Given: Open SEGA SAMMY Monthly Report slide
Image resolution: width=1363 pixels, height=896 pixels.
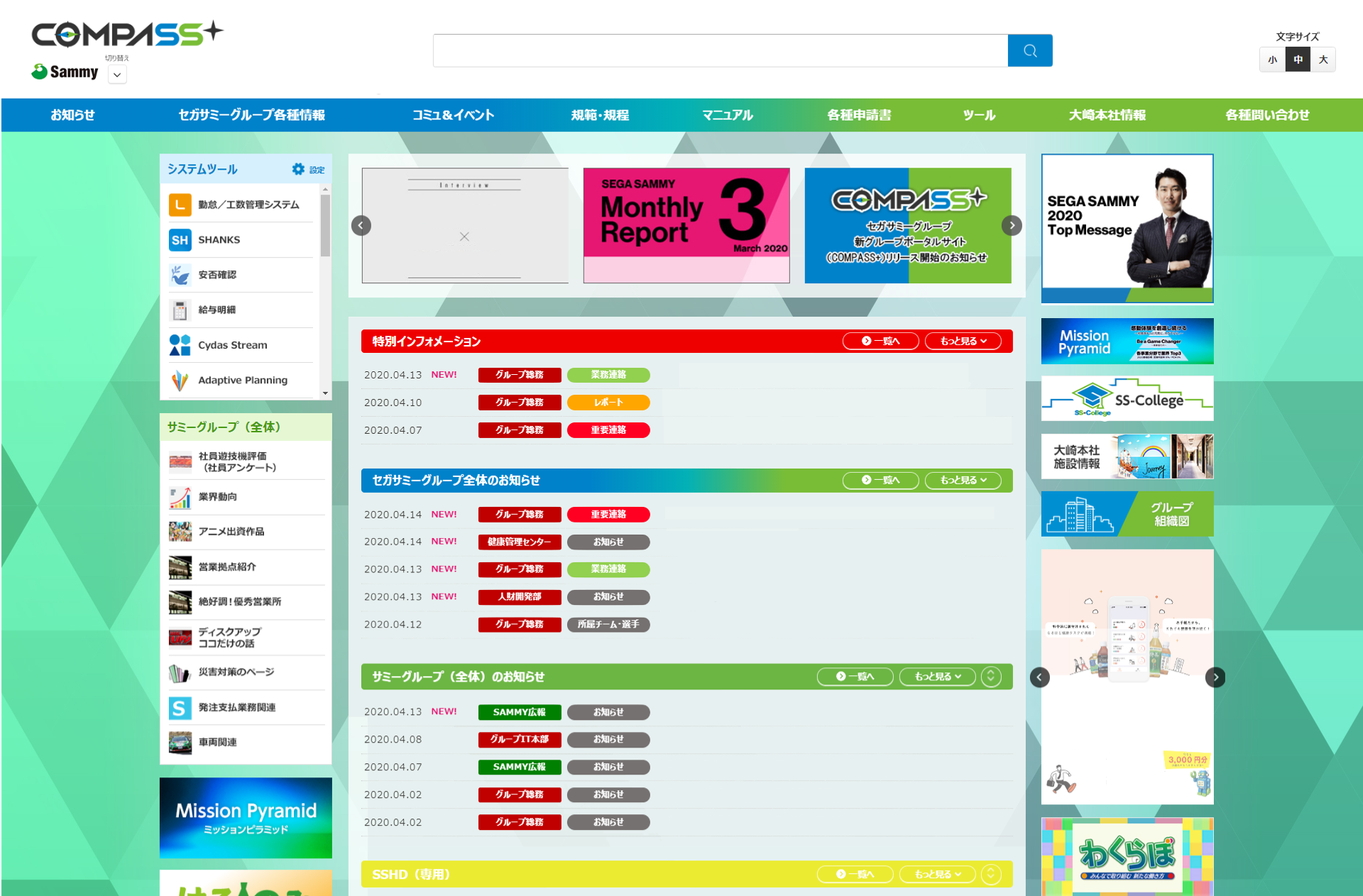Looking at the screenshot, I should pyautogui.click(x=686, y=226).
